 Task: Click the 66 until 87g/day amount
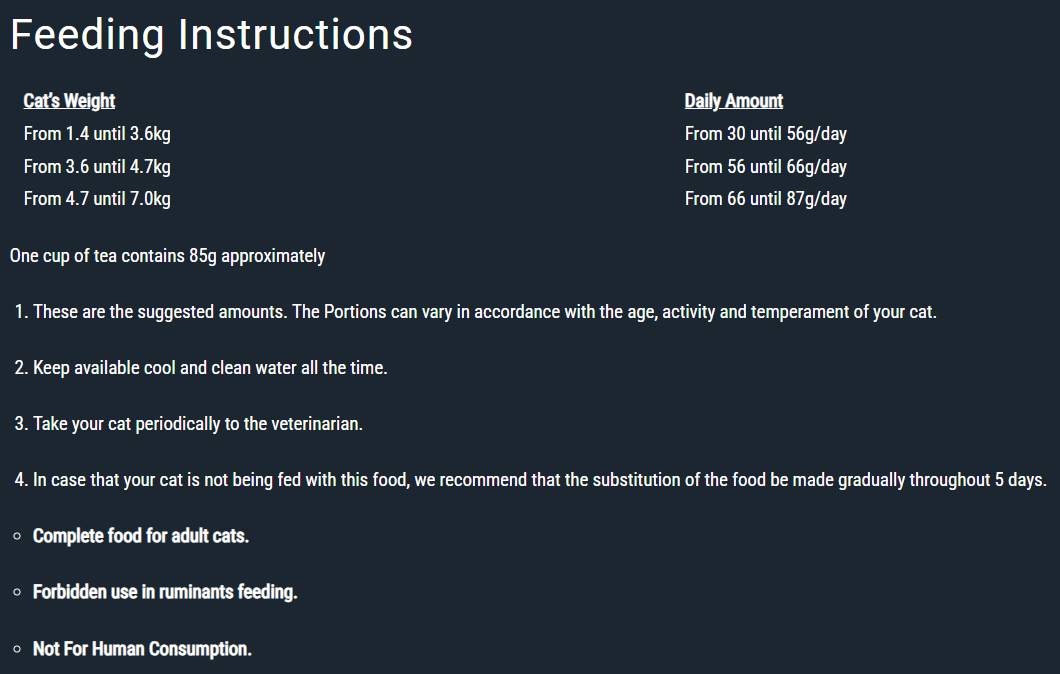click(x=765, y=199)
